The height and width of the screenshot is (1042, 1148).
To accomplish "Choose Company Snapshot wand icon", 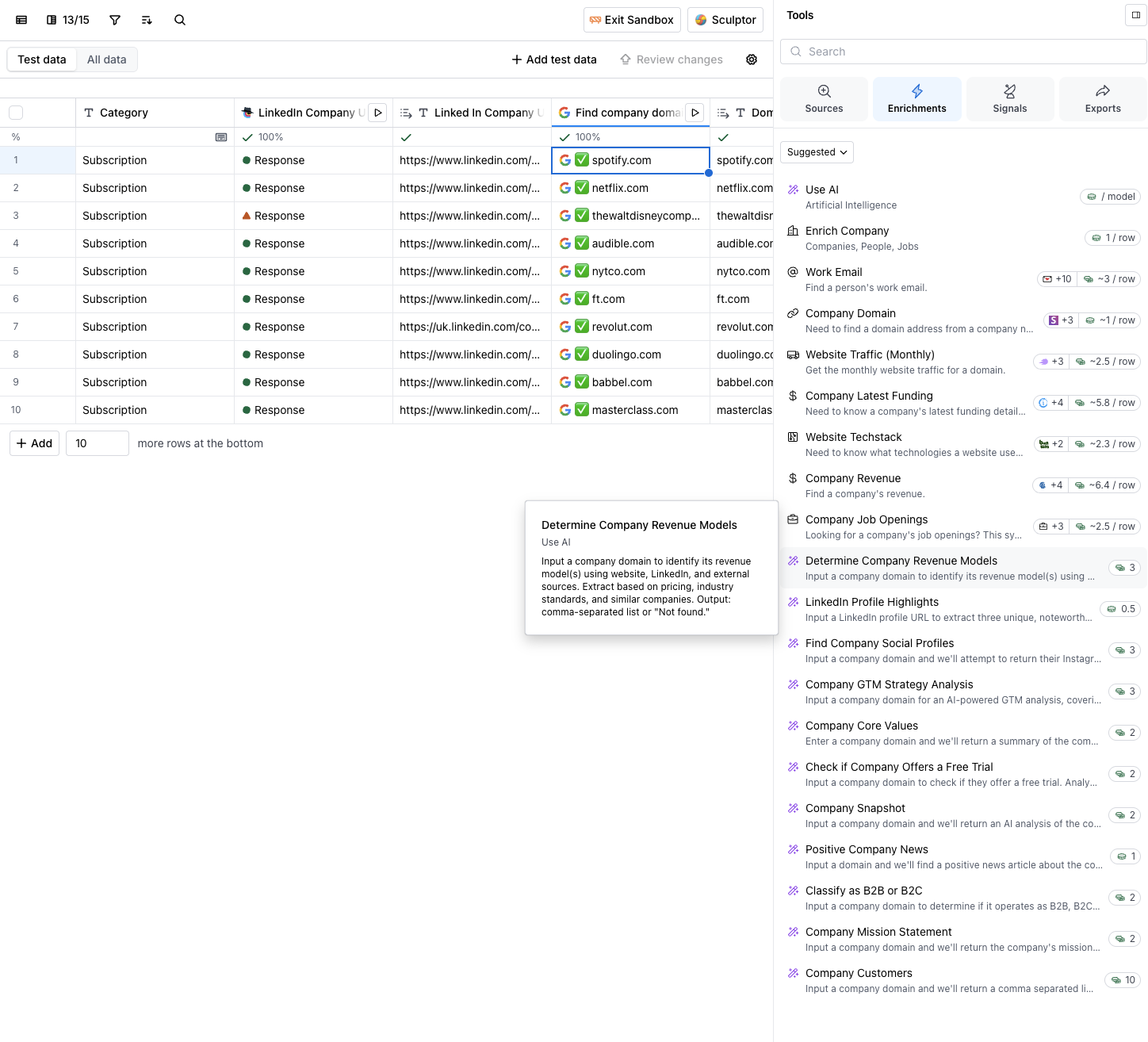I will pyautogui.click(x=793, y=808).
